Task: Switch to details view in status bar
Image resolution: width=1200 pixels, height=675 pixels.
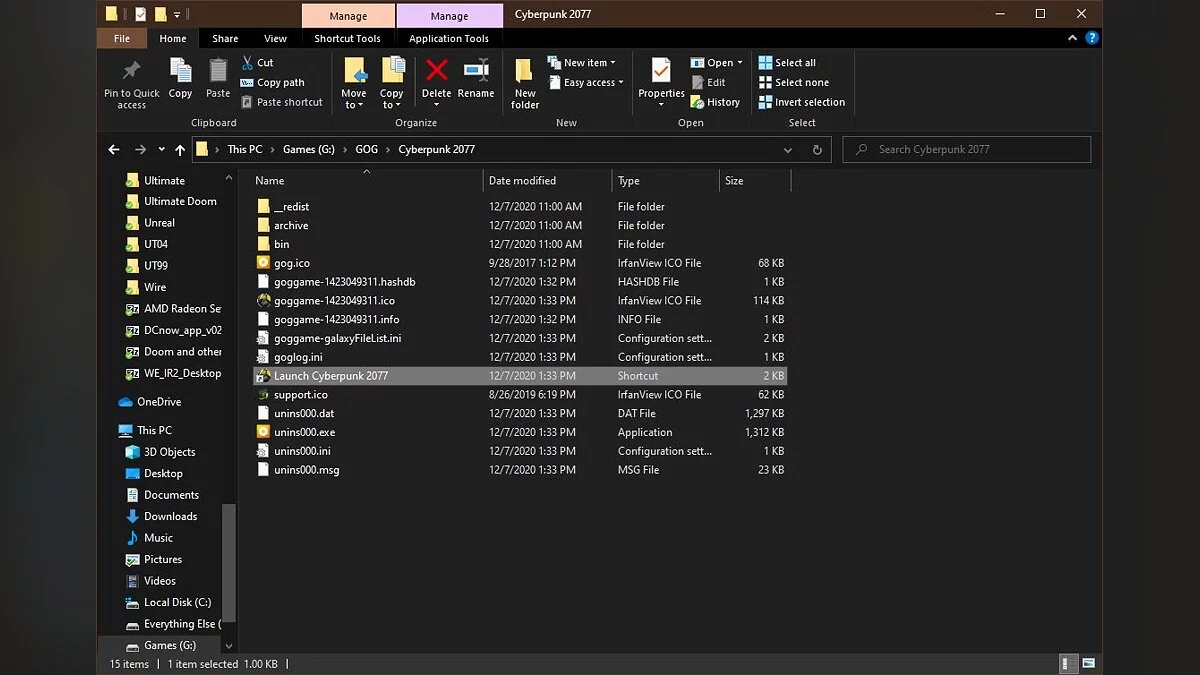Action: 1069,664
